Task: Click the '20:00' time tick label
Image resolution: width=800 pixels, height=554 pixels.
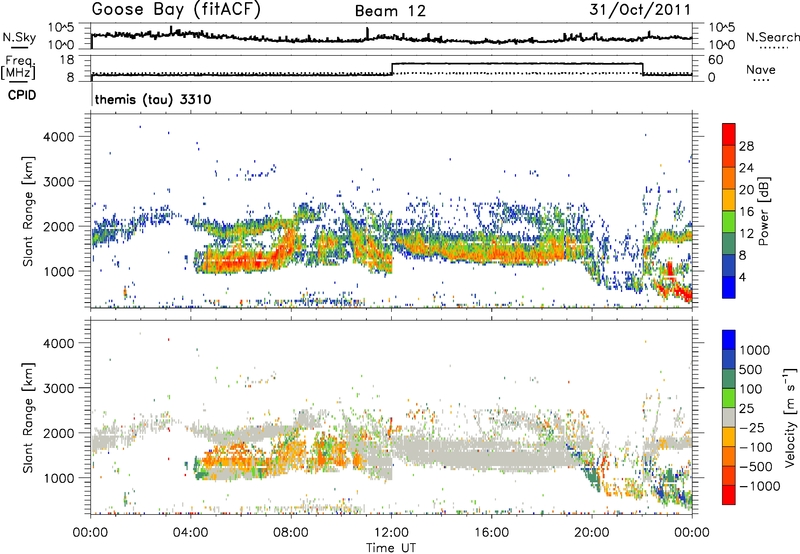Action: click(592, 533)
